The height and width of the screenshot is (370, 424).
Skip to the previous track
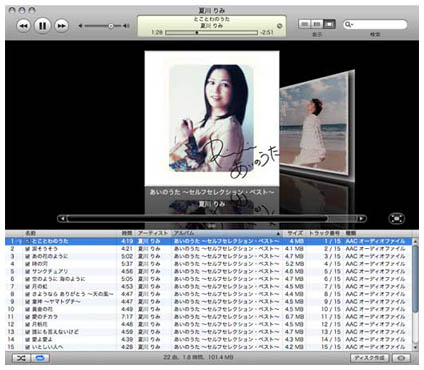[x=23, y=26]
